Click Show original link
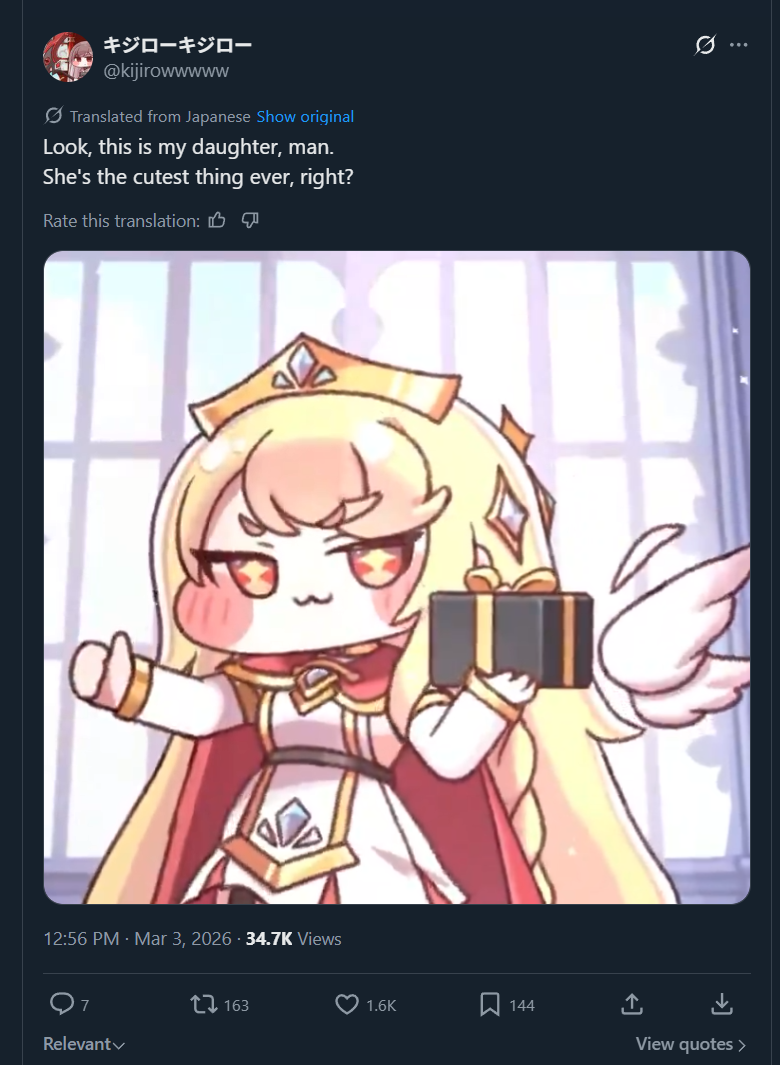 (x=305, y=117)
